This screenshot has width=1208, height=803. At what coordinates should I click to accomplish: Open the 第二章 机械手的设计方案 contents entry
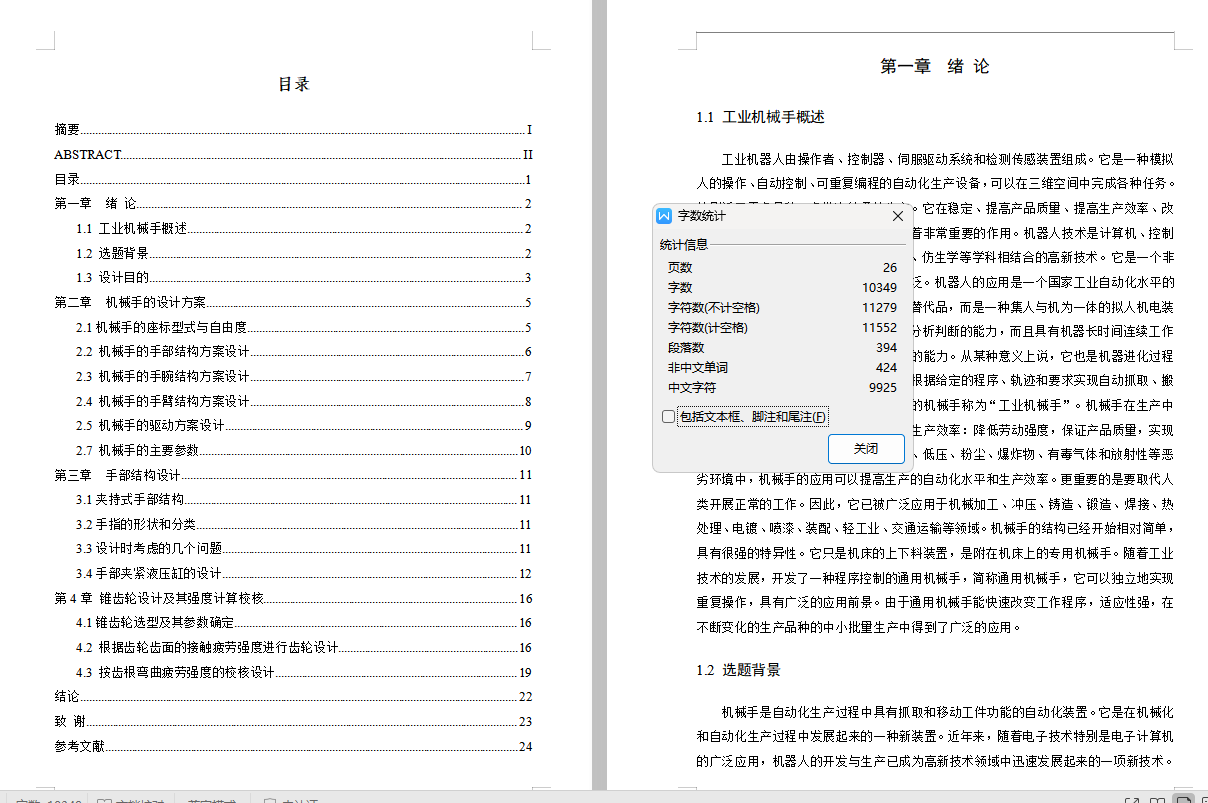tap(293, 303)
